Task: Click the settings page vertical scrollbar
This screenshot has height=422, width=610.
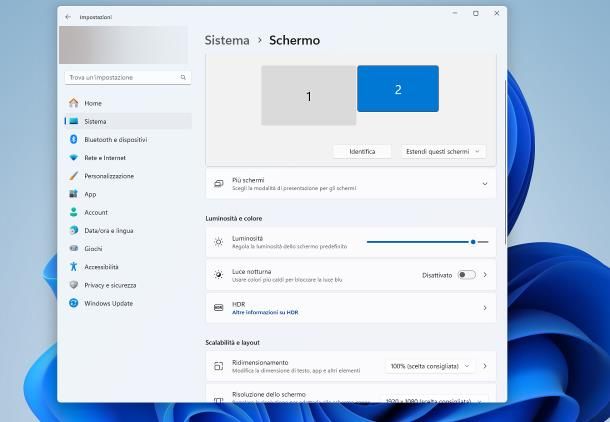Action: 505,161
